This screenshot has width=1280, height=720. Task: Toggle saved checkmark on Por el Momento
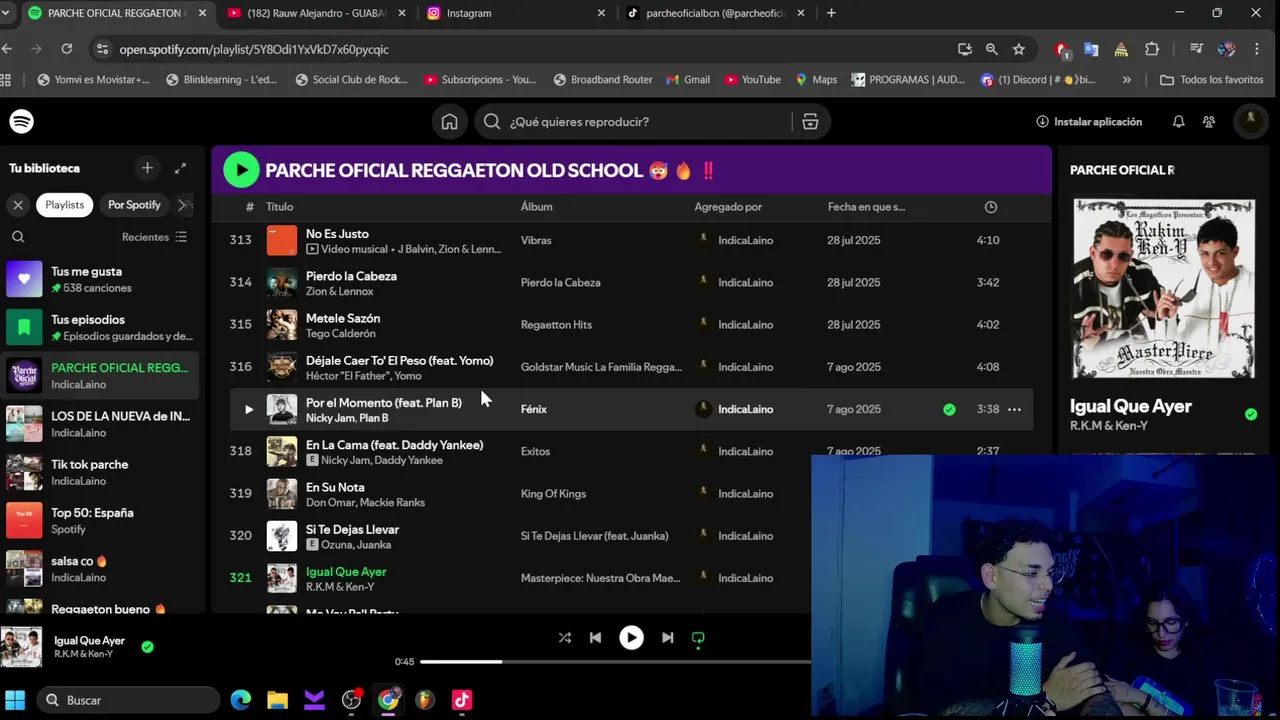click(949, 409)
